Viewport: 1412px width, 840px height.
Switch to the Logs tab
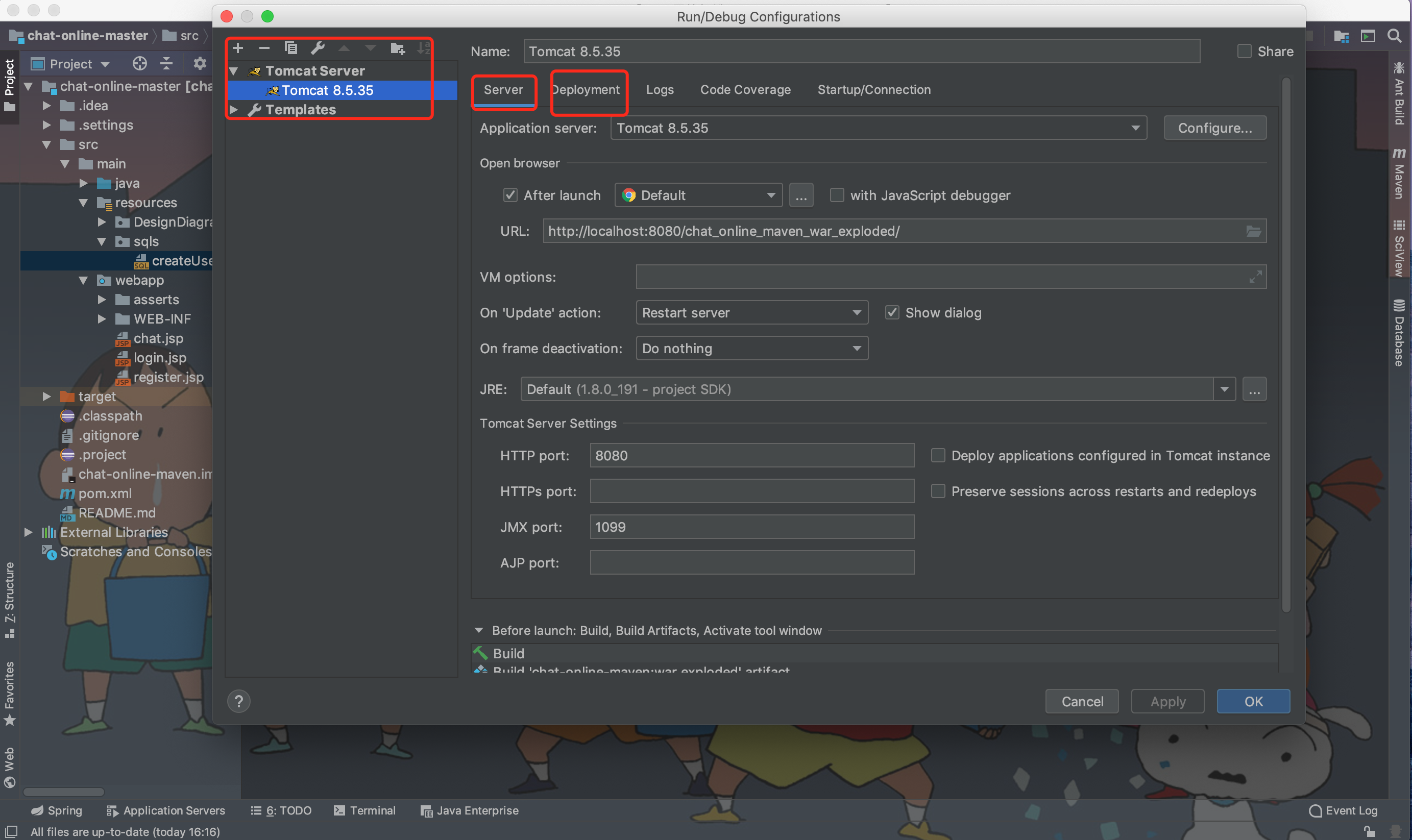(660, 89)
